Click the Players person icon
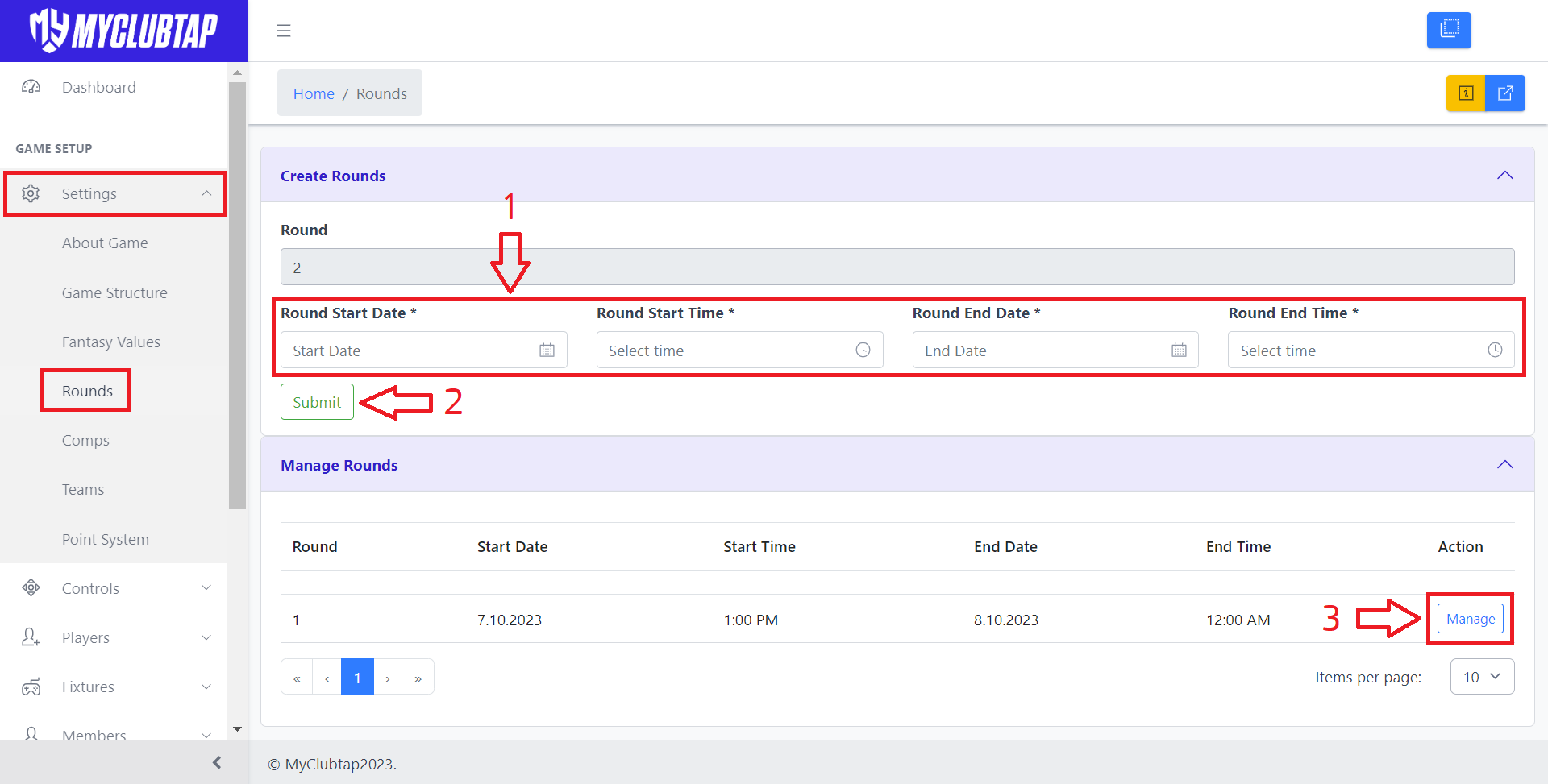 [31, 637]
